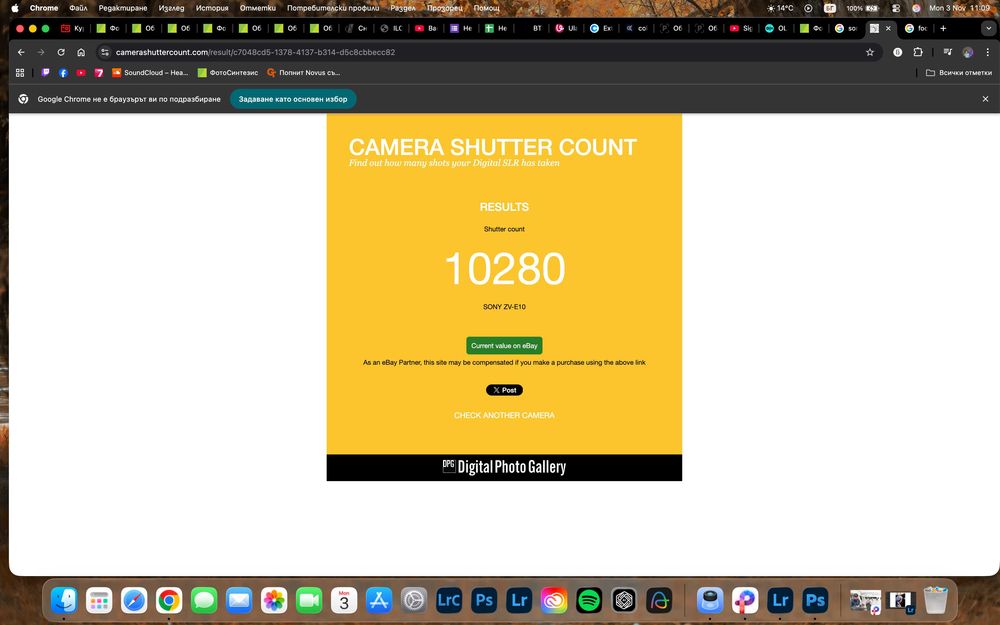
Task: Open Mail from the Dock
Action: (x=239, y=600)
